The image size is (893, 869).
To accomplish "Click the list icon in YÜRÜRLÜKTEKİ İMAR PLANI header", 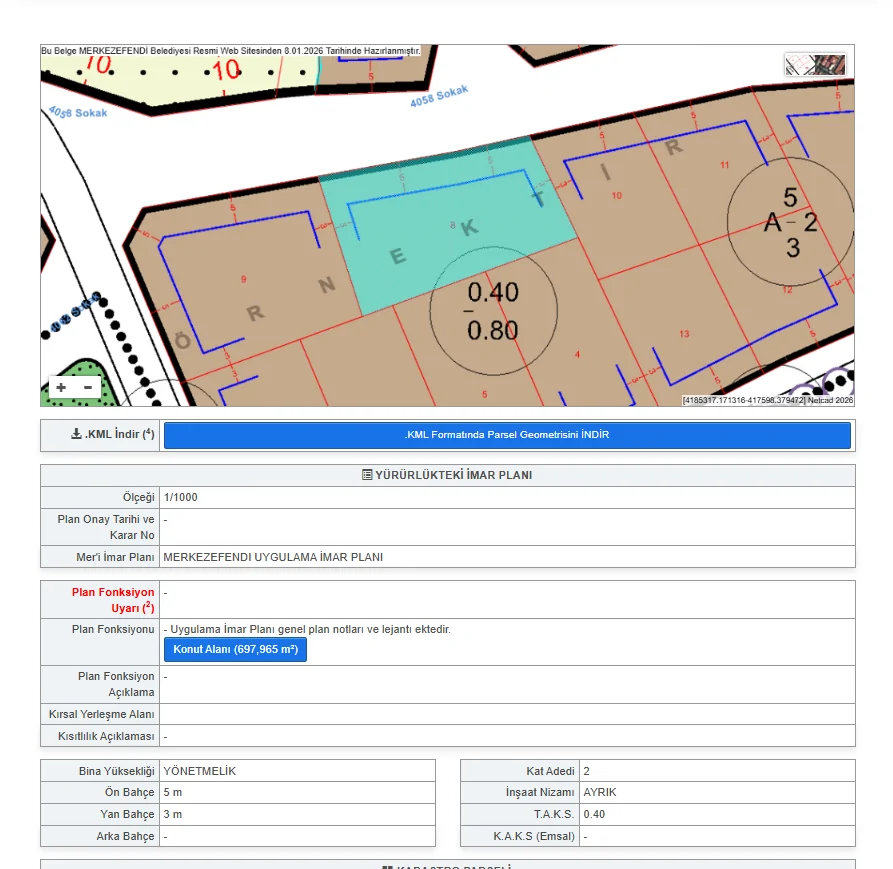I will click(x=367, y=475).
